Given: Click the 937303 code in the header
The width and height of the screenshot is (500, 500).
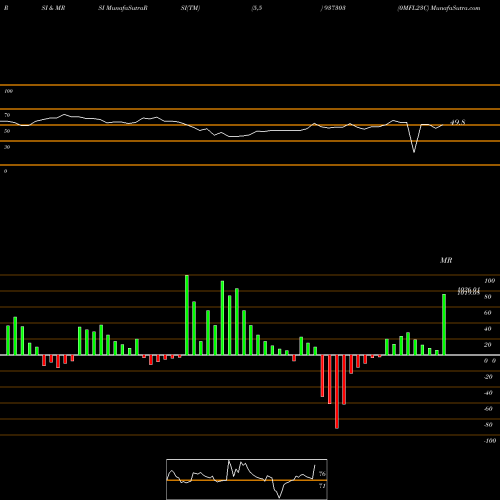Looking at the screenshot, I should 334,8.
